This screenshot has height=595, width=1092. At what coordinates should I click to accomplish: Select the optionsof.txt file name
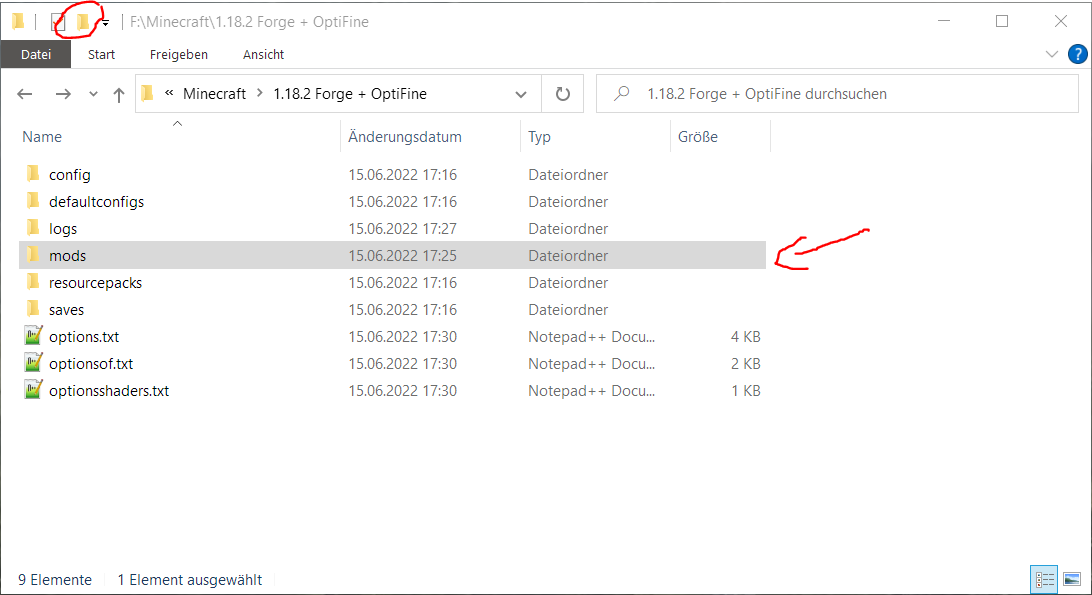click(x=91, y=364)
